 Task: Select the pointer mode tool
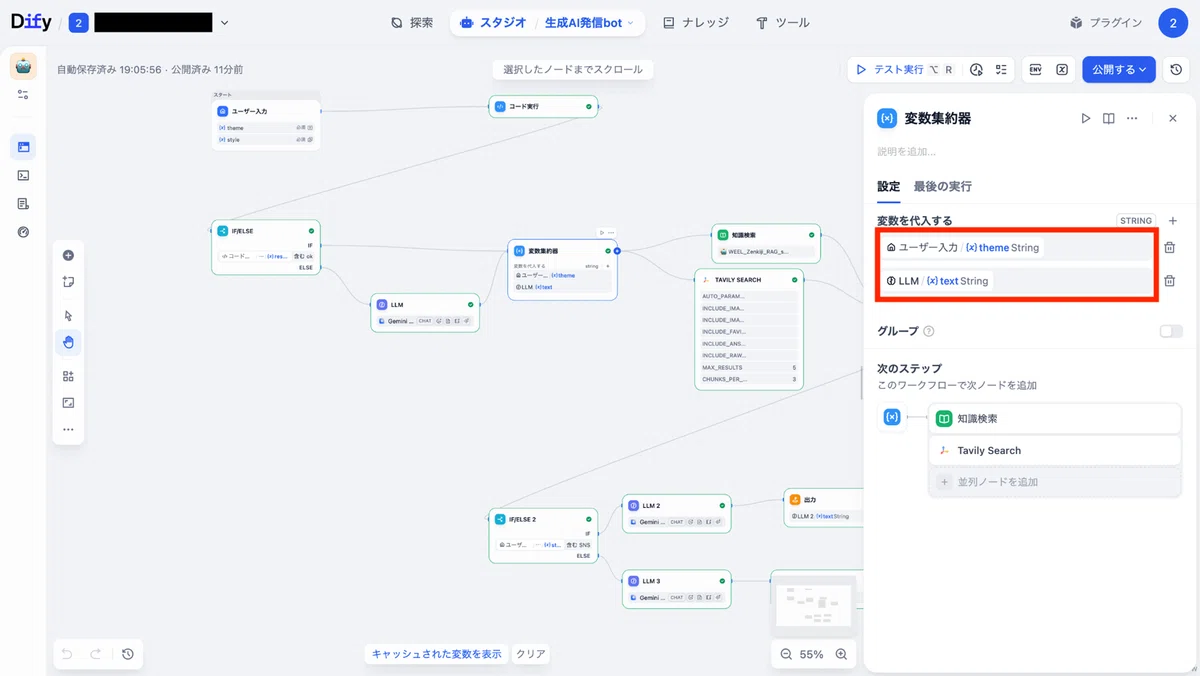pos(68,316)
